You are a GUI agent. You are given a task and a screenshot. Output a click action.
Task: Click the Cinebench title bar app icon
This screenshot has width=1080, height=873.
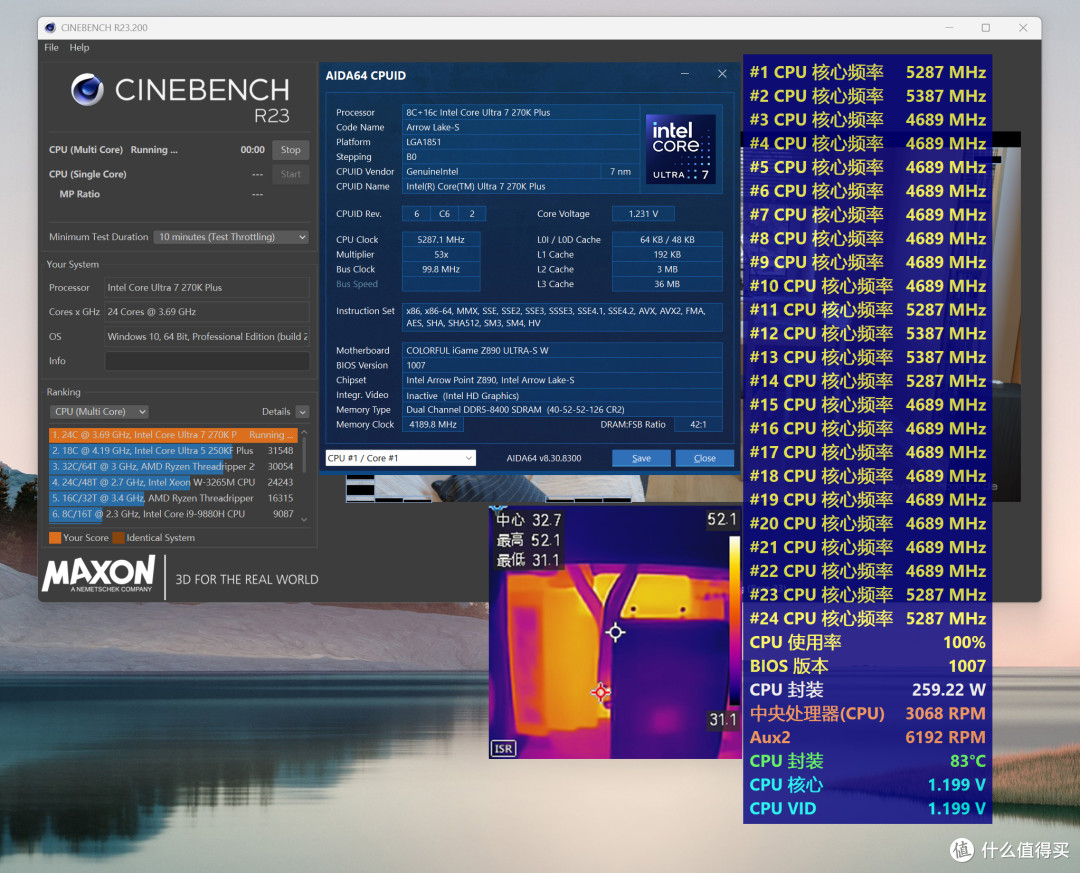pos(50,28)
